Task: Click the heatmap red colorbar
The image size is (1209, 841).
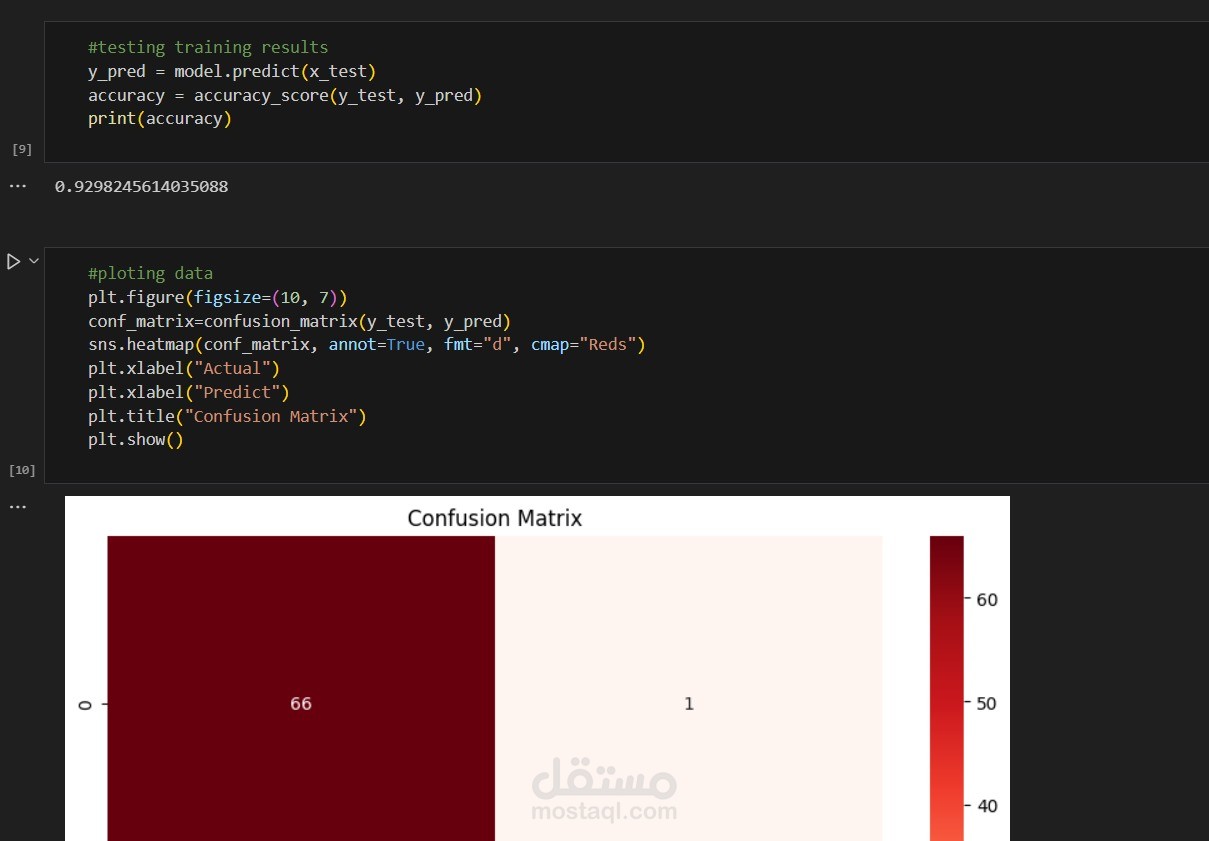Action: (x=946, y=688)
